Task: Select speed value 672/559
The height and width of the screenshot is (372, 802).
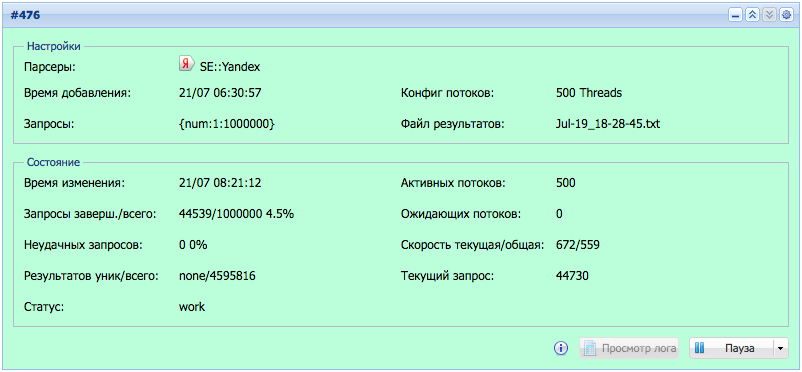Action: pyautogui.click(x=577, y=245)
